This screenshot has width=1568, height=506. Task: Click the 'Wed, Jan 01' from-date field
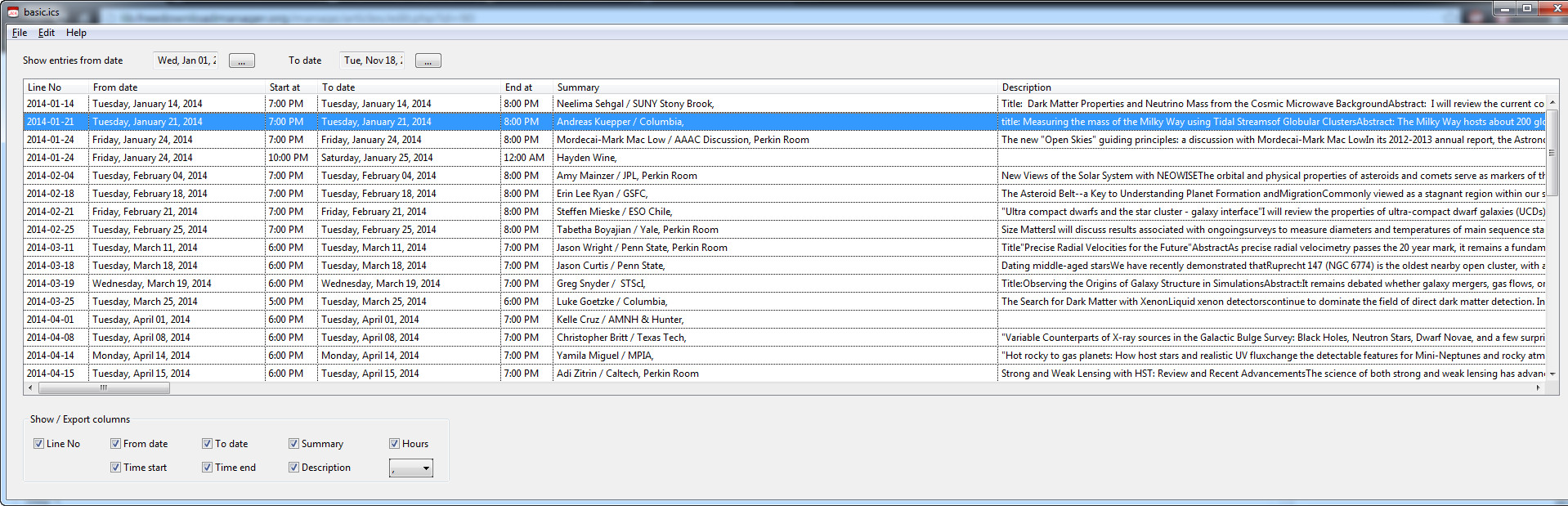click(186, 60)
